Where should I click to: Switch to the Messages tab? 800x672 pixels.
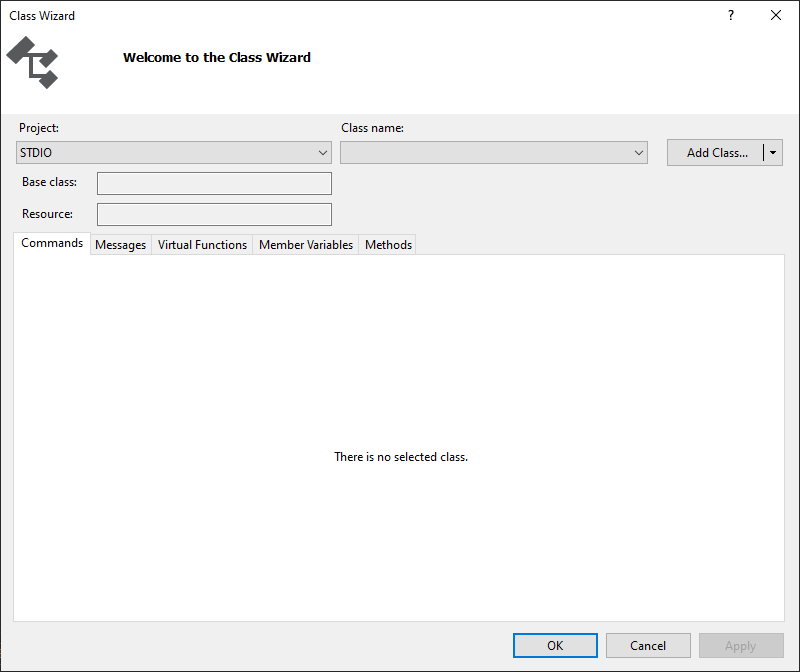point(120,245)
